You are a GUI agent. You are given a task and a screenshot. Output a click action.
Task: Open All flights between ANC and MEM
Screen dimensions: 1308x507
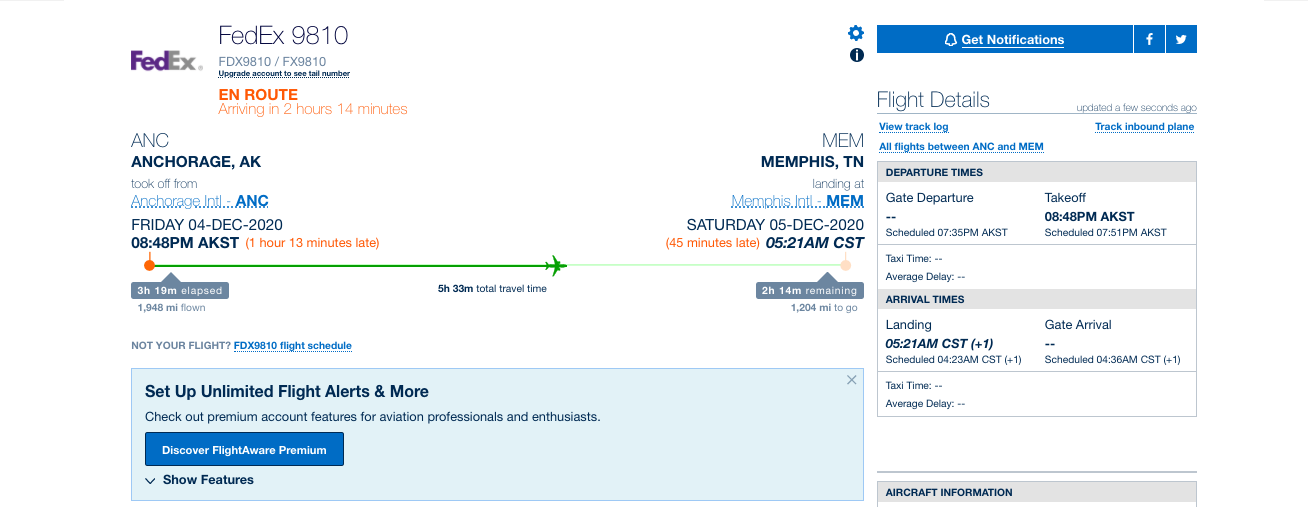[961, 147]
